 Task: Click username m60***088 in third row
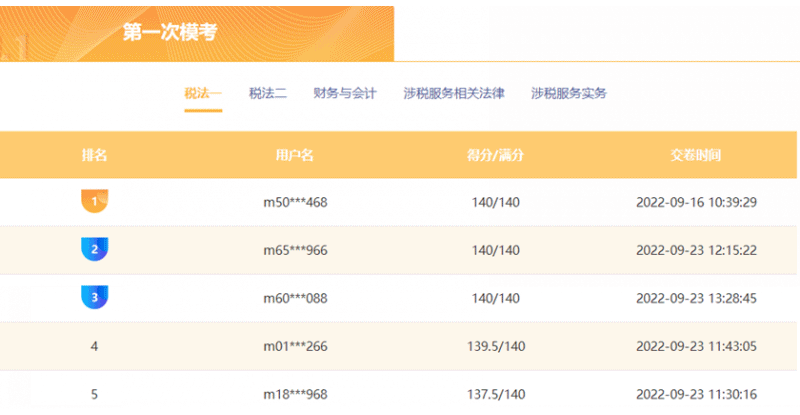295,298
